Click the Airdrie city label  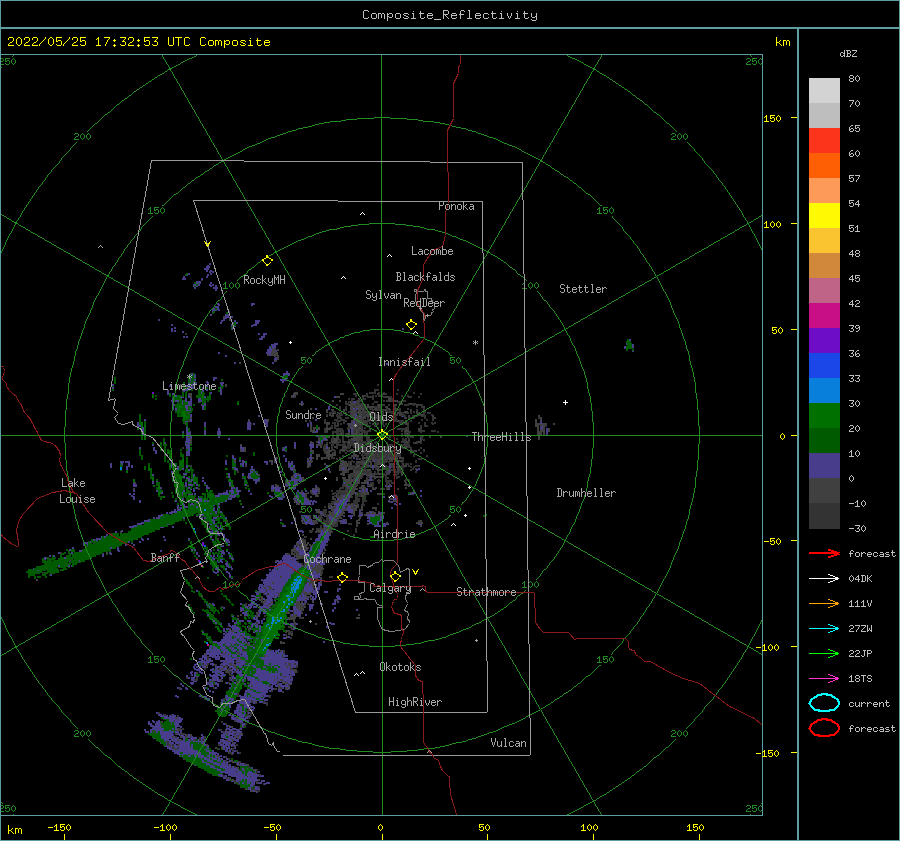(394, 534)
